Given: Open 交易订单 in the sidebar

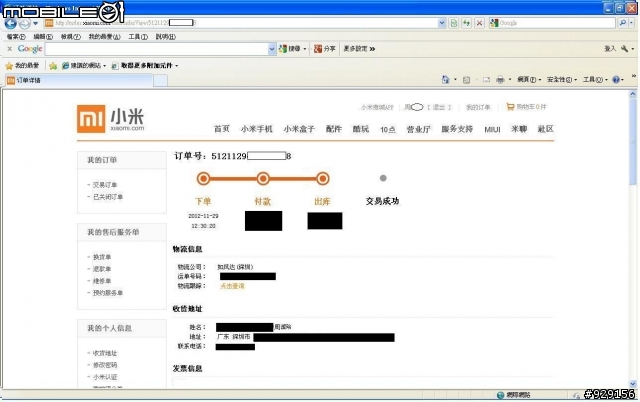Looking at the screenshot, I should point(104,185).
